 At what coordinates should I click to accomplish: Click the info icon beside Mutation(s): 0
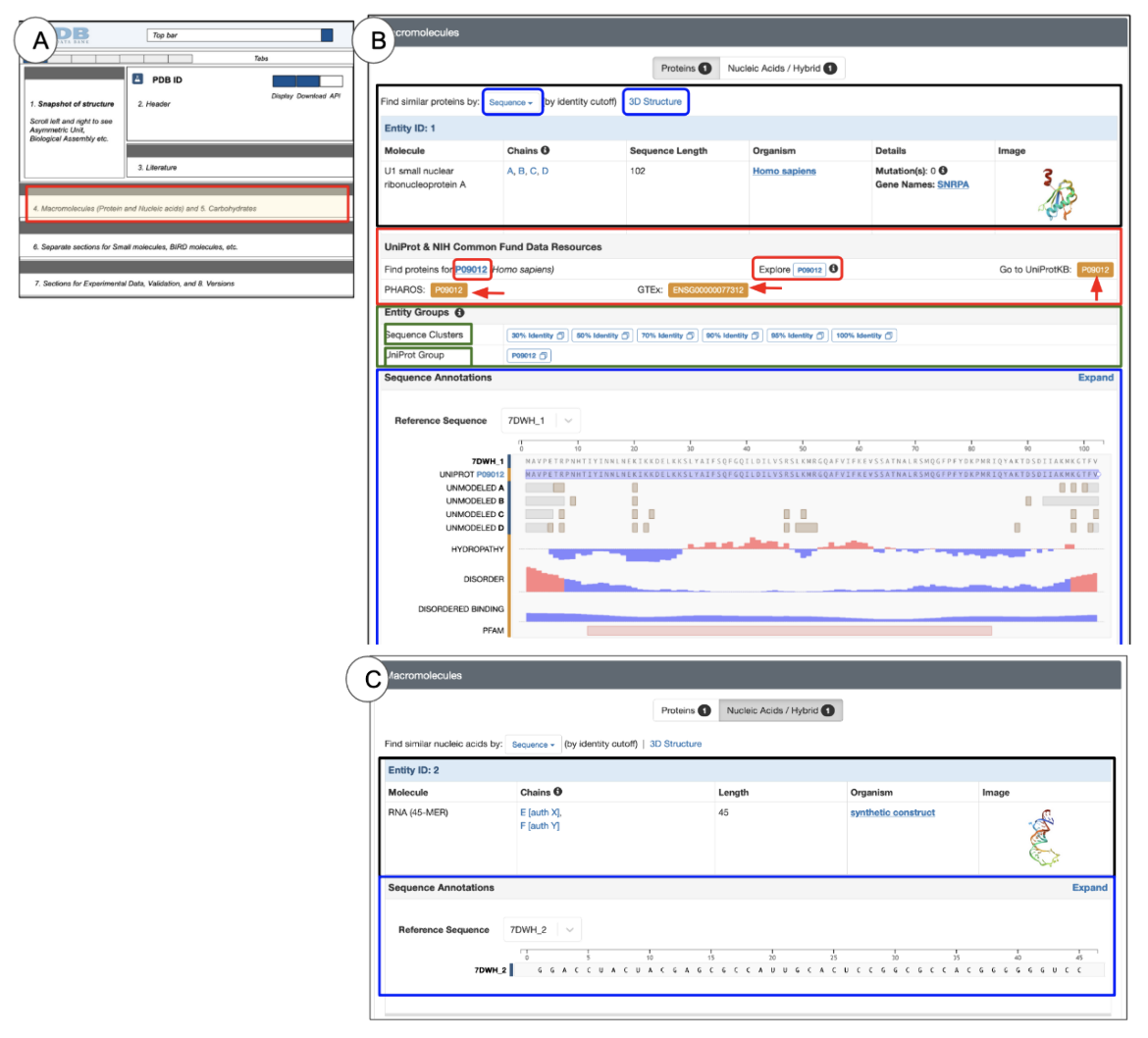[943, 171]
